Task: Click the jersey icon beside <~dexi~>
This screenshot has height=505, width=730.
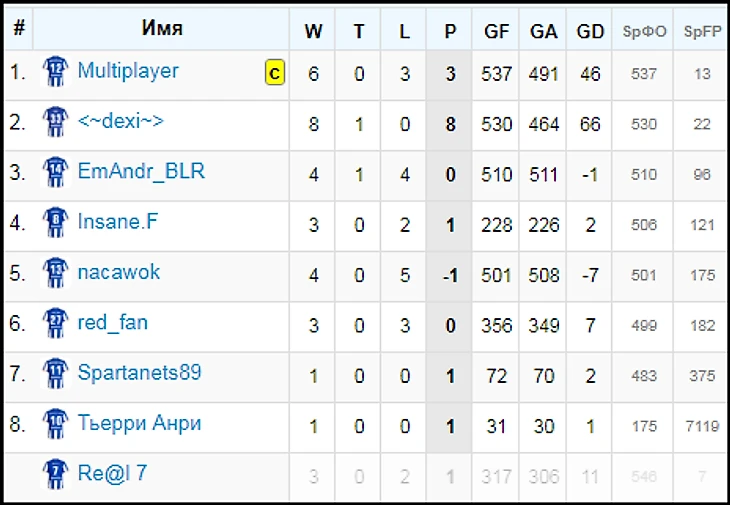Action: [53, 122]
